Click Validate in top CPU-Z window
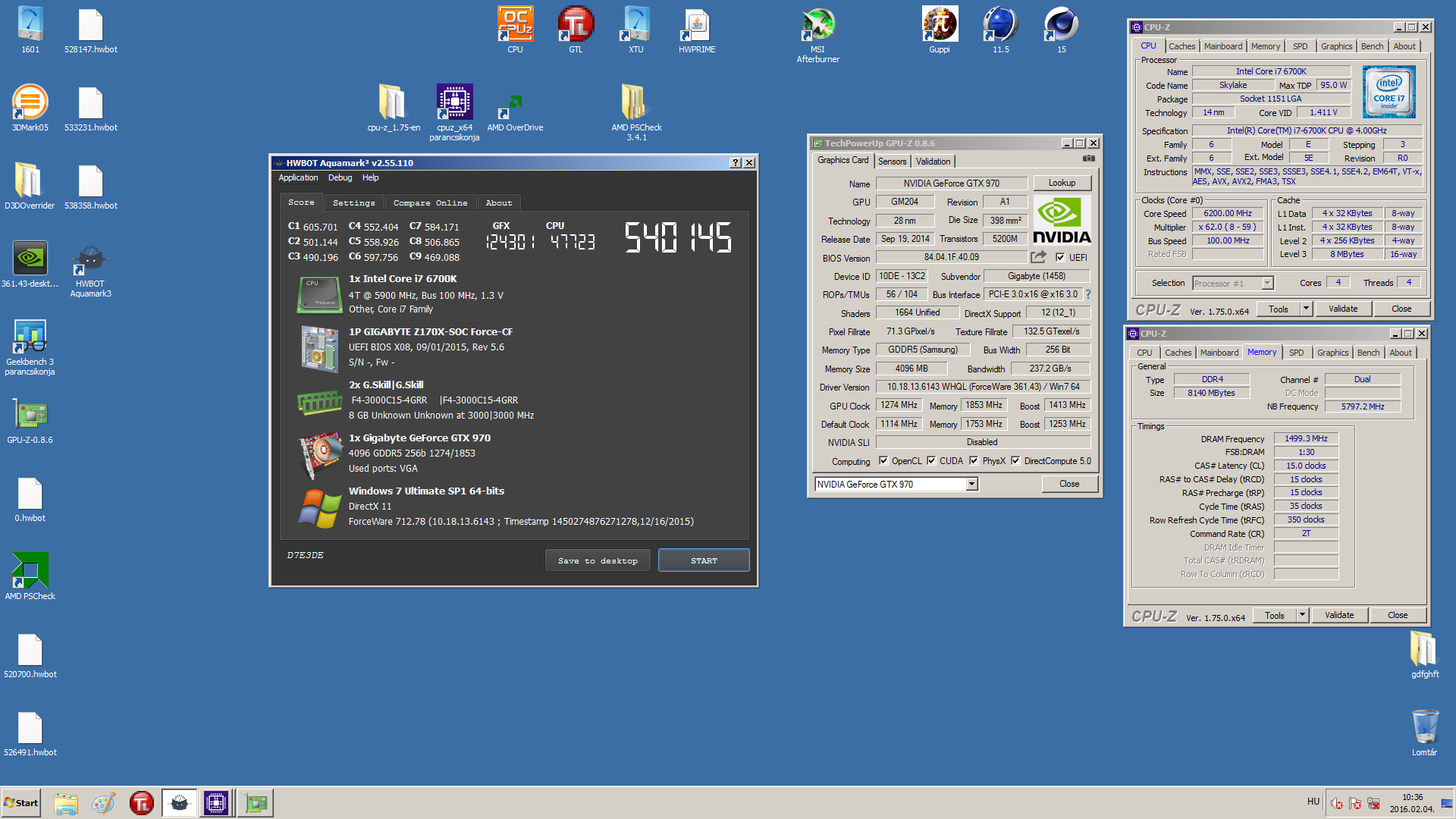1456x819 pixels. 1343,309
